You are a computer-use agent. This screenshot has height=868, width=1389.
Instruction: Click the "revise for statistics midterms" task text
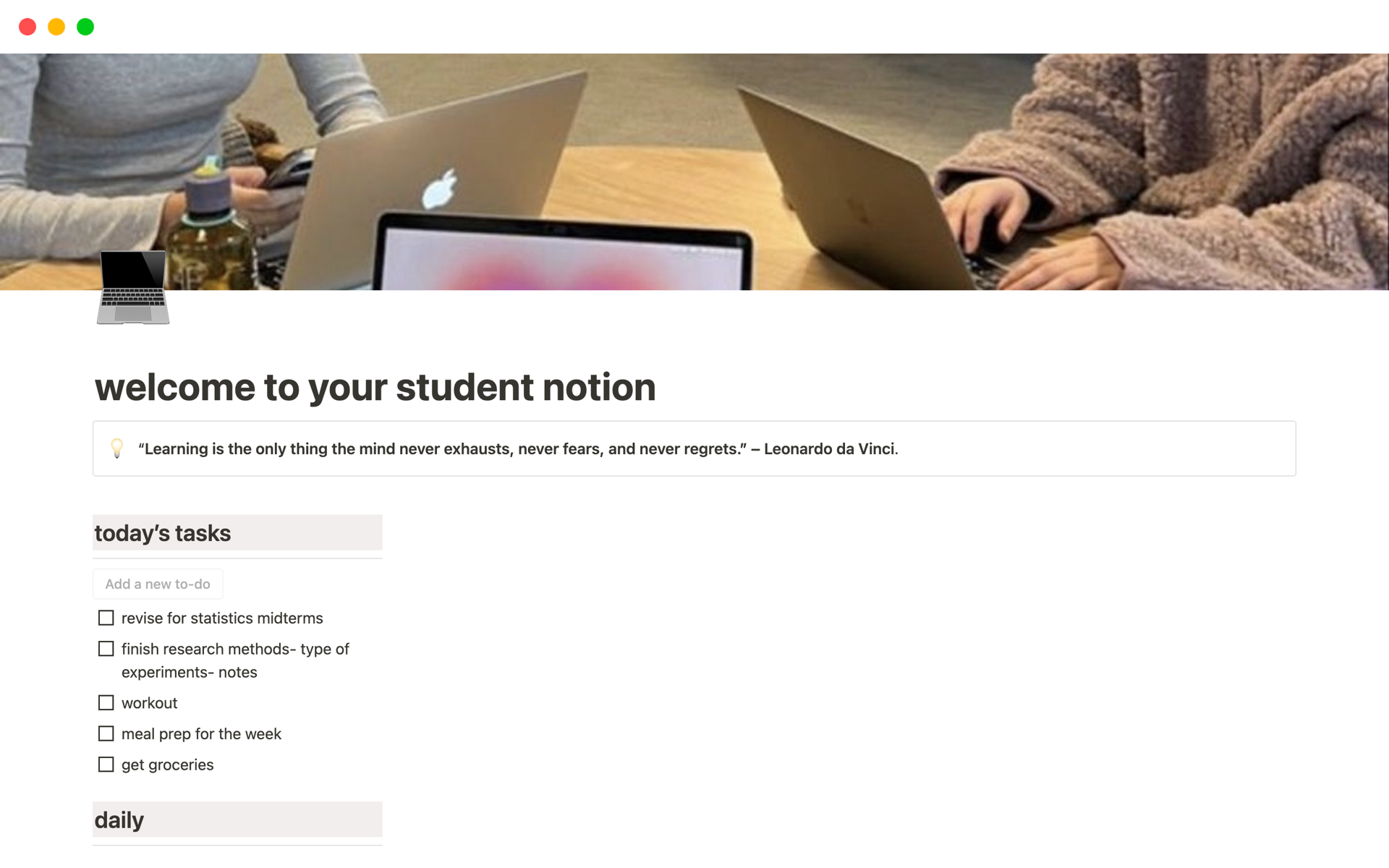(x=222, y=618)
